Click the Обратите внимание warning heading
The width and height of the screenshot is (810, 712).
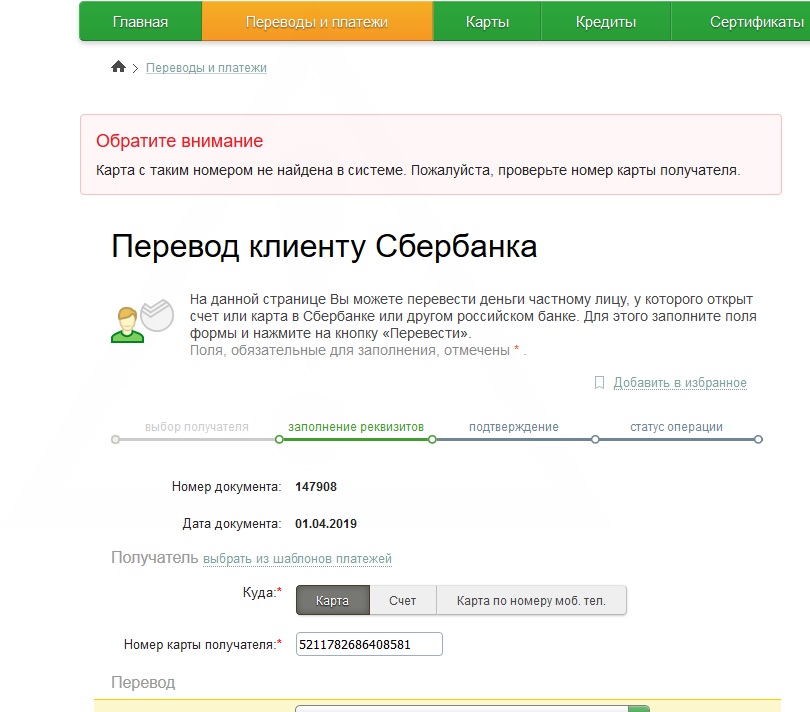point(179,141)
